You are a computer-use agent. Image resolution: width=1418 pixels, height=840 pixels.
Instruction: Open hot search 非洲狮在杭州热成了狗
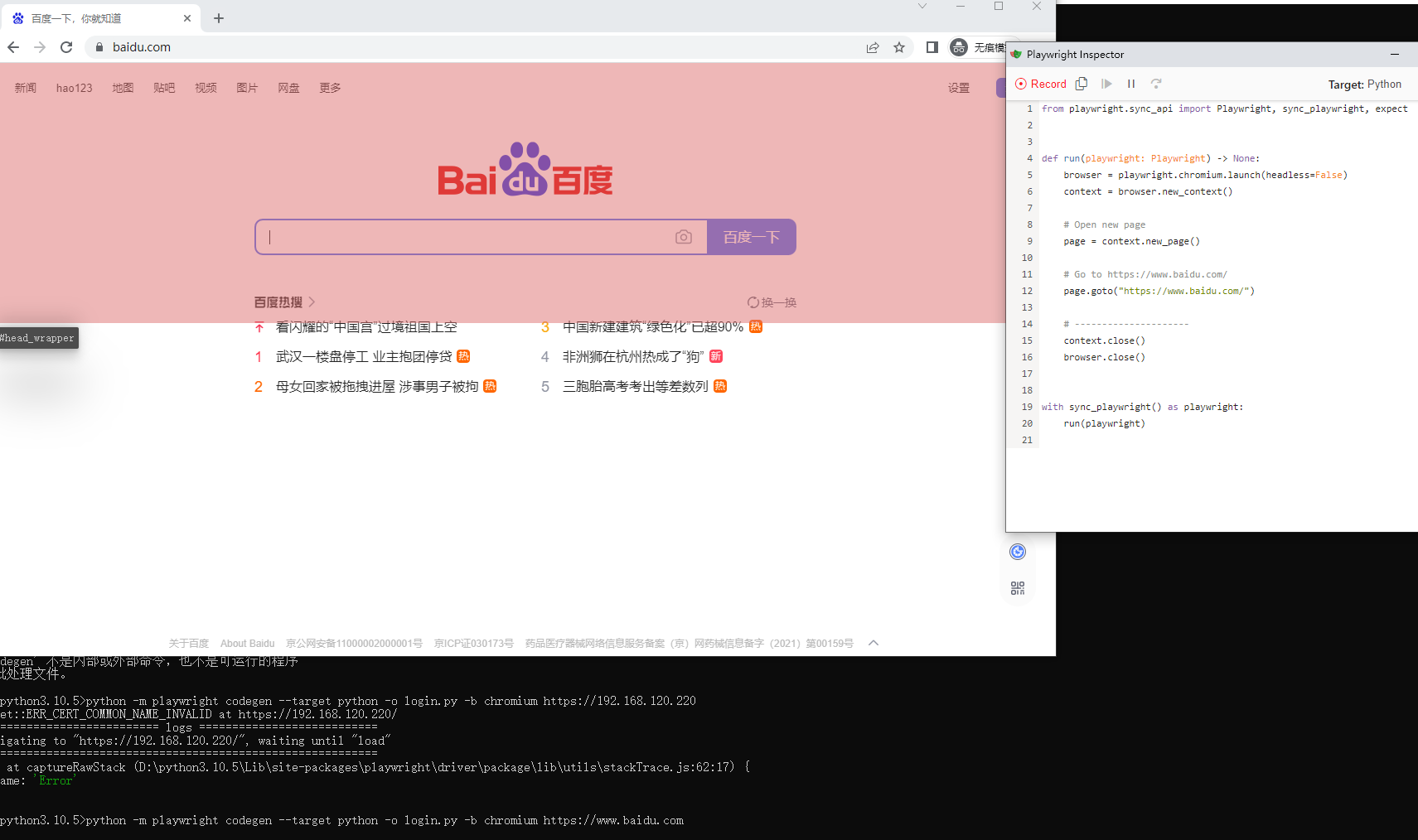[633, 356]
